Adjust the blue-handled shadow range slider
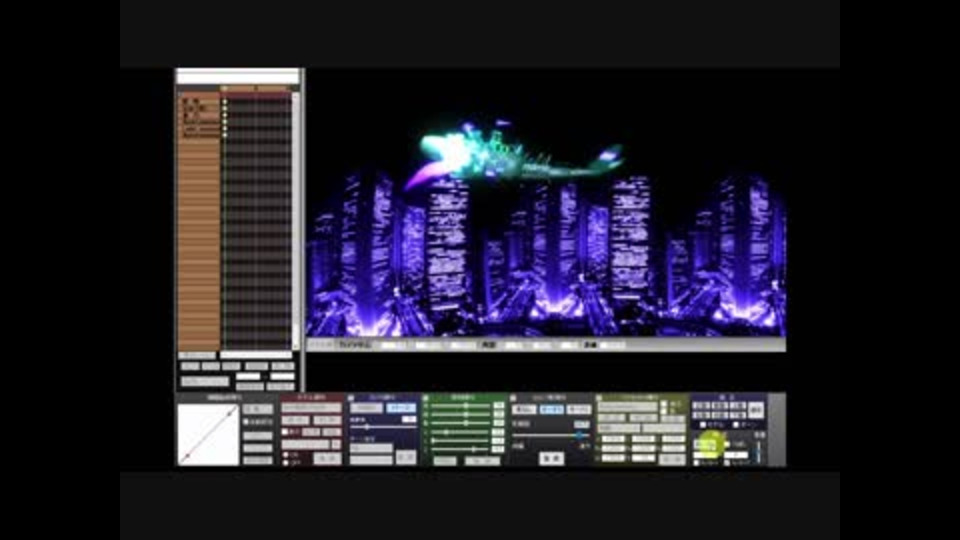The image size is (960, 540). click(x=550, y=435)
